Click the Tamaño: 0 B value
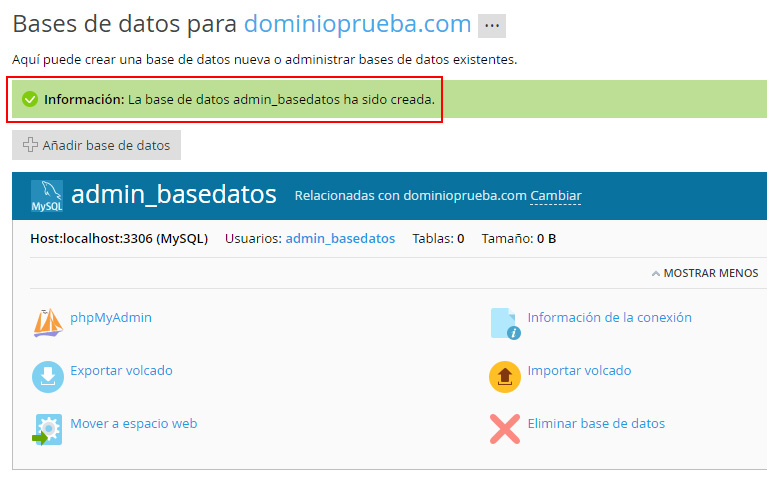This screenshot has height=481, width=767. 519,238
